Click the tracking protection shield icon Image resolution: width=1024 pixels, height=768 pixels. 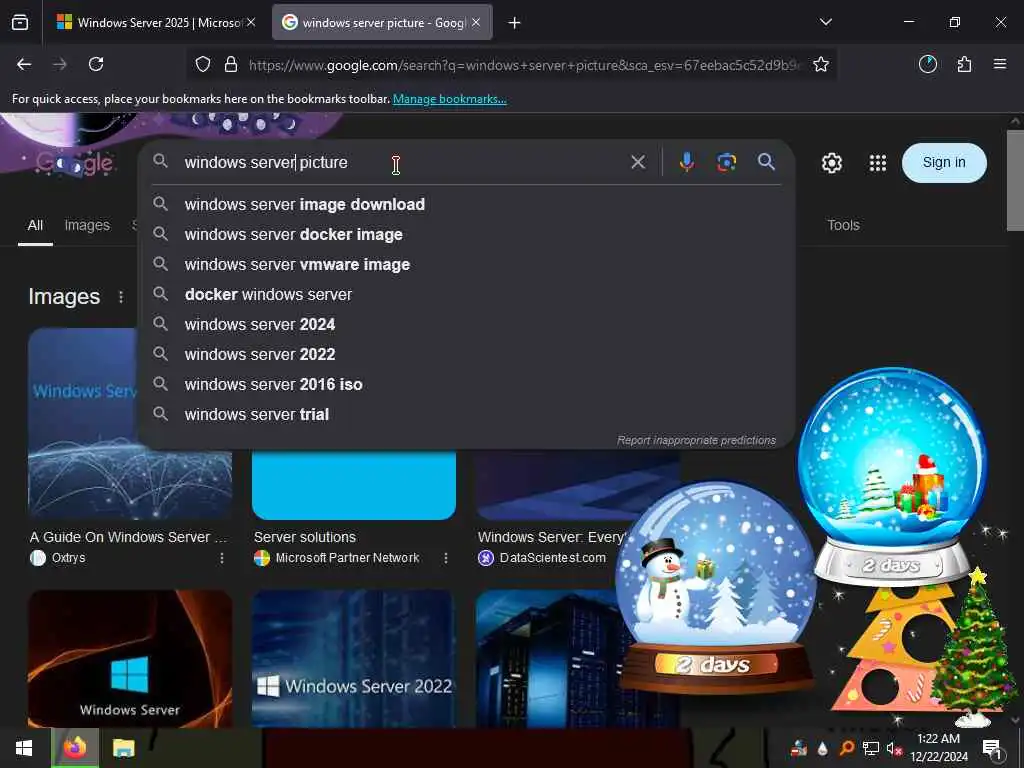[x=203, y=65]
